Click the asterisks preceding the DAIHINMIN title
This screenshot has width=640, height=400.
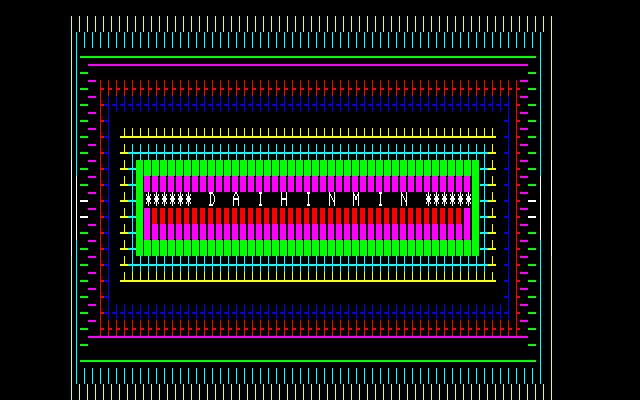tap(168, 200)
